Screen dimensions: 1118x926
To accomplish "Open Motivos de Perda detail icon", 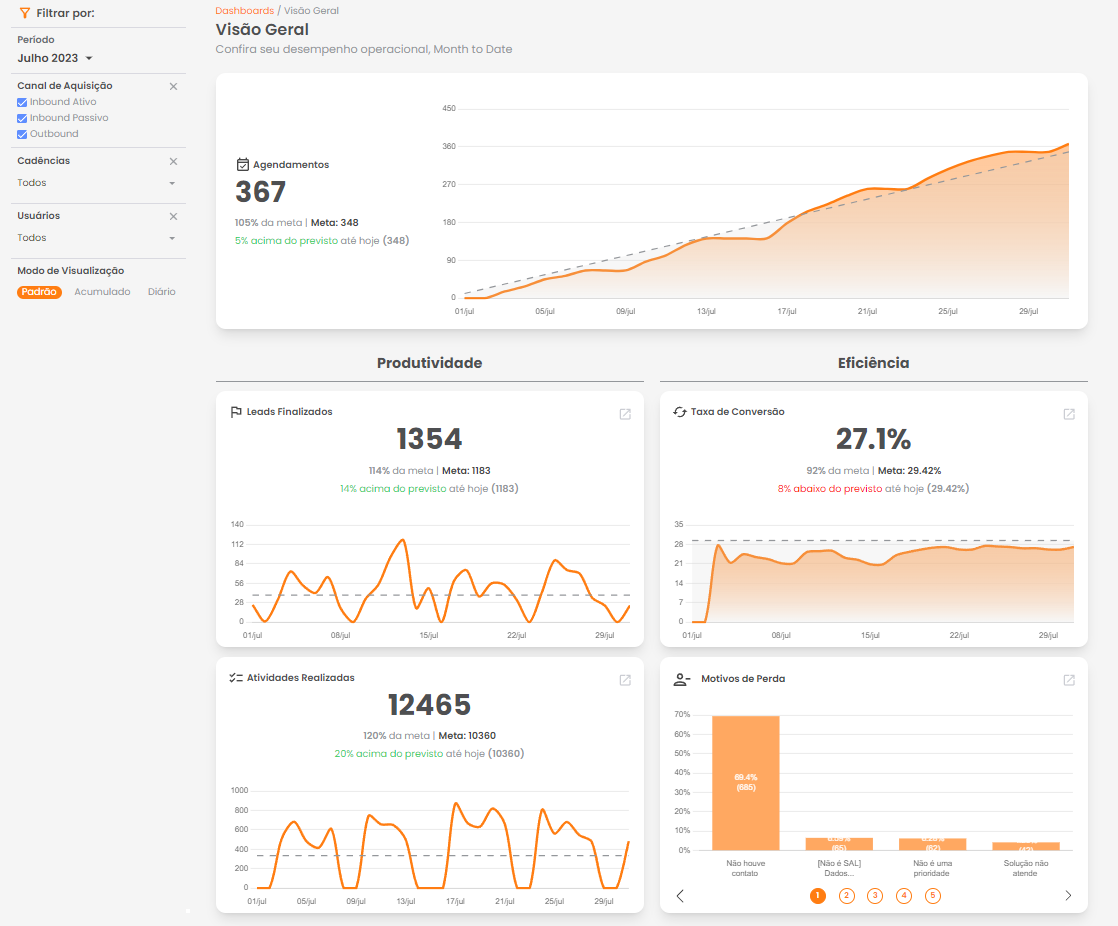I will point(1069,680).
